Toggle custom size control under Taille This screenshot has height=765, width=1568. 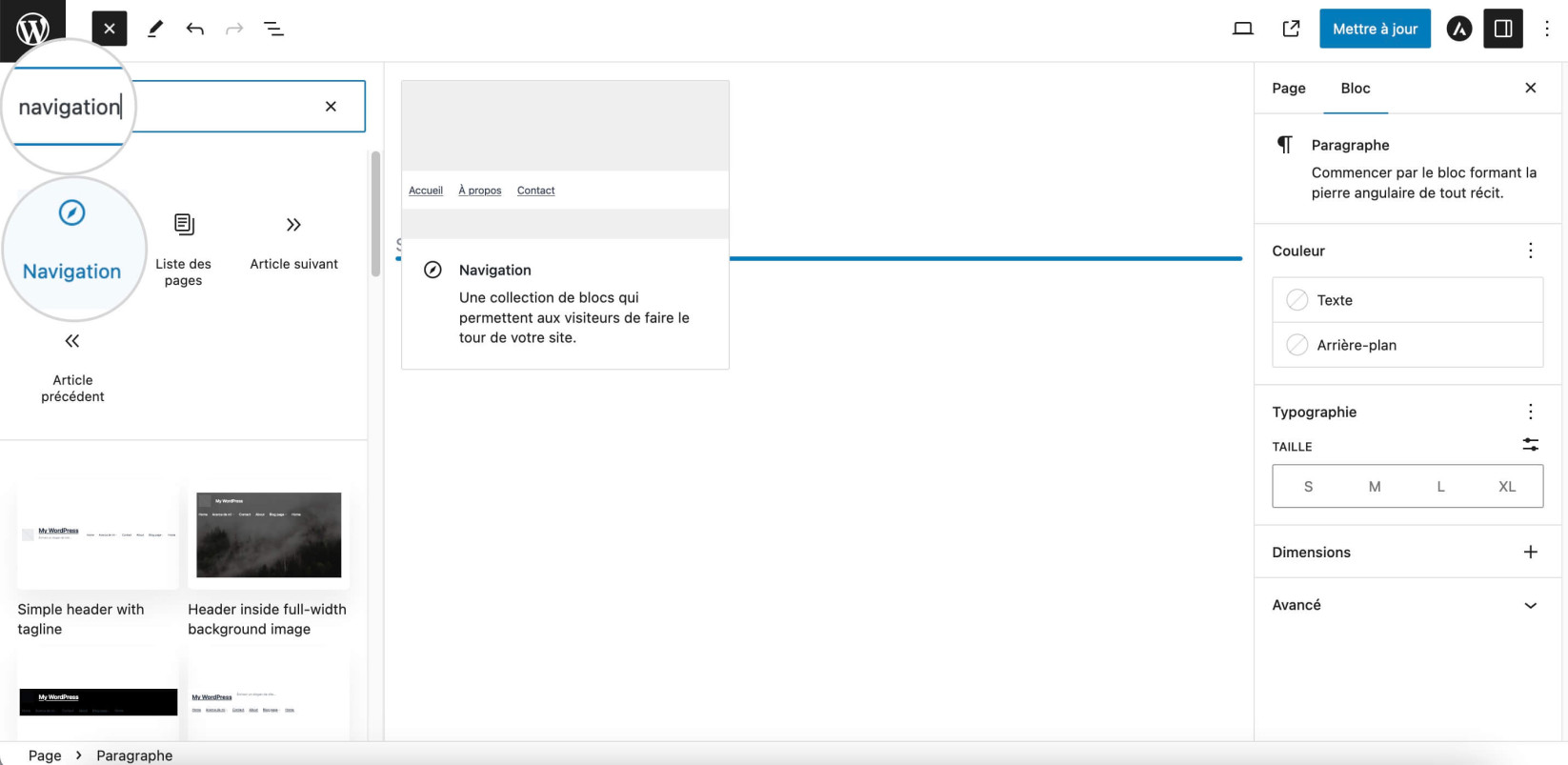point(1530,445)
